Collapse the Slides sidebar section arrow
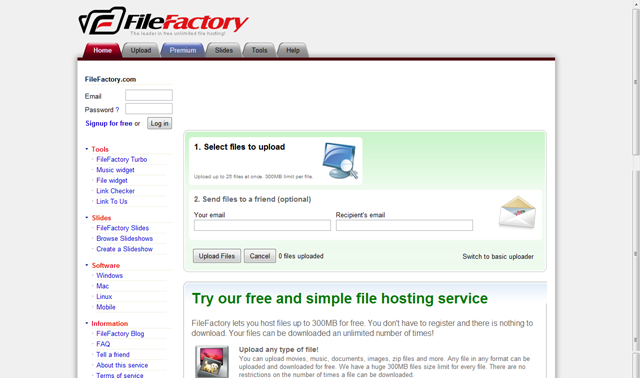 87,218
